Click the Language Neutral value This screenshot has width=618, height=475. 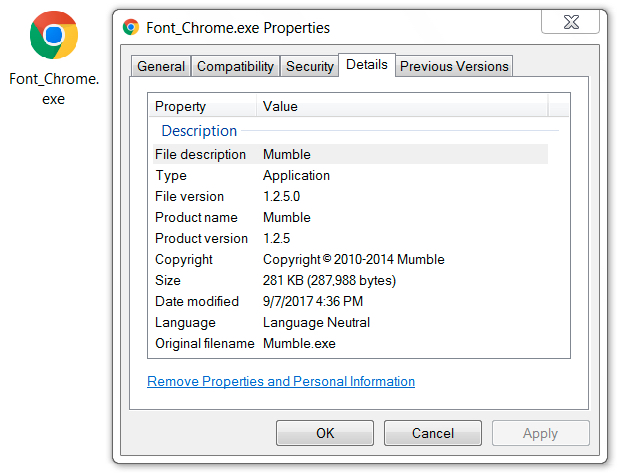click(x=316, y=322)
